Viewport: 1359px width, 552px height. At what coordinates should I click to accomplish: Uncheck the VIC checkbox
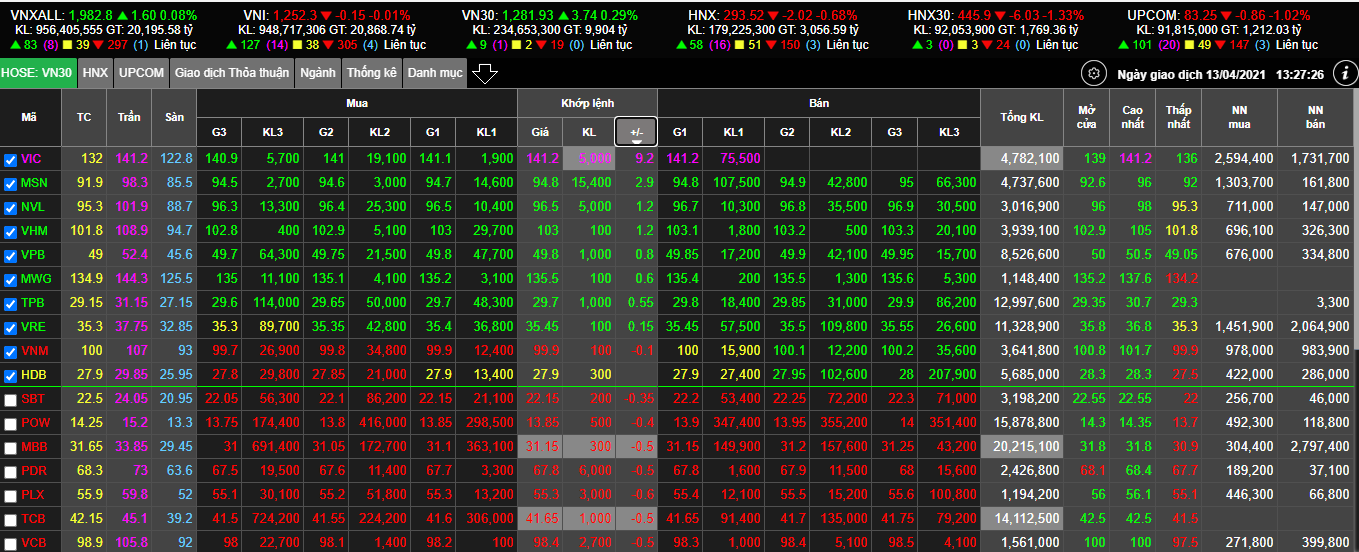coord(10,159)
